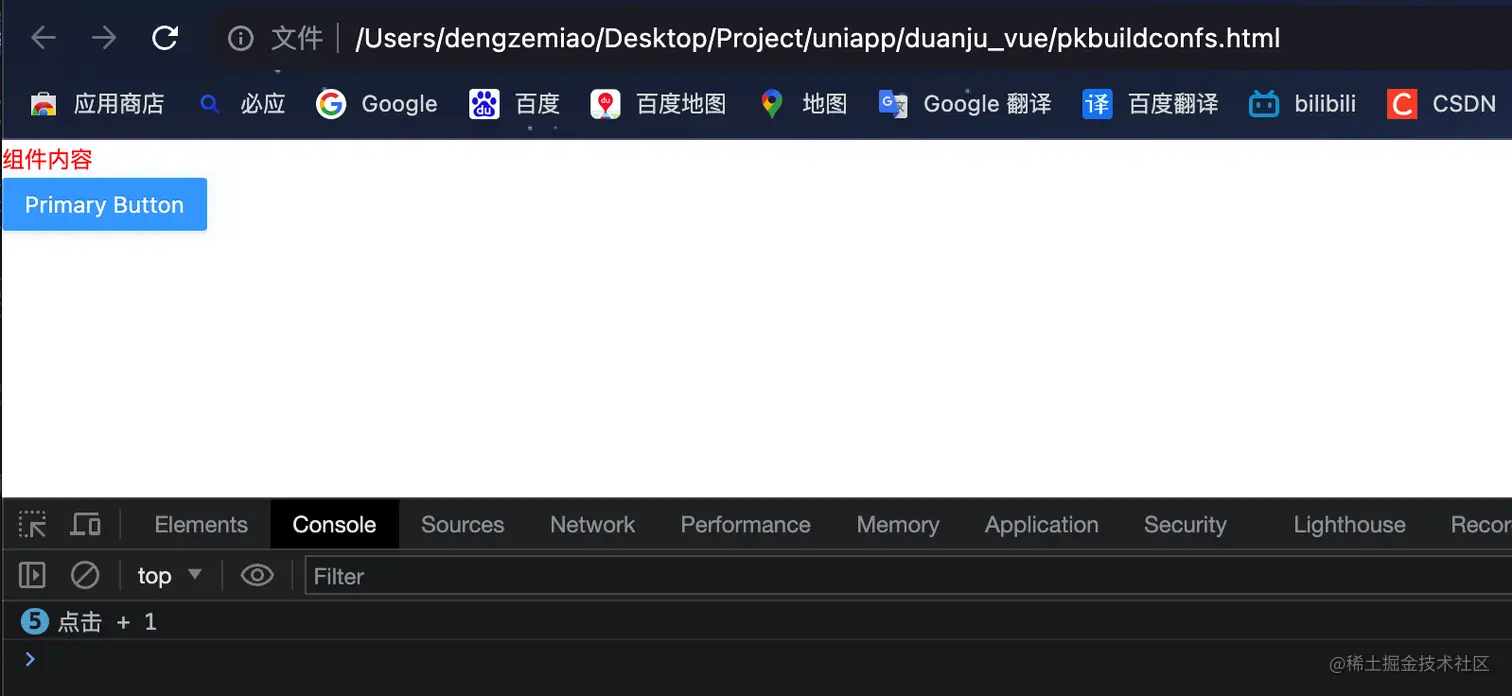Click the file path URL in address bar

coord(818,39)
